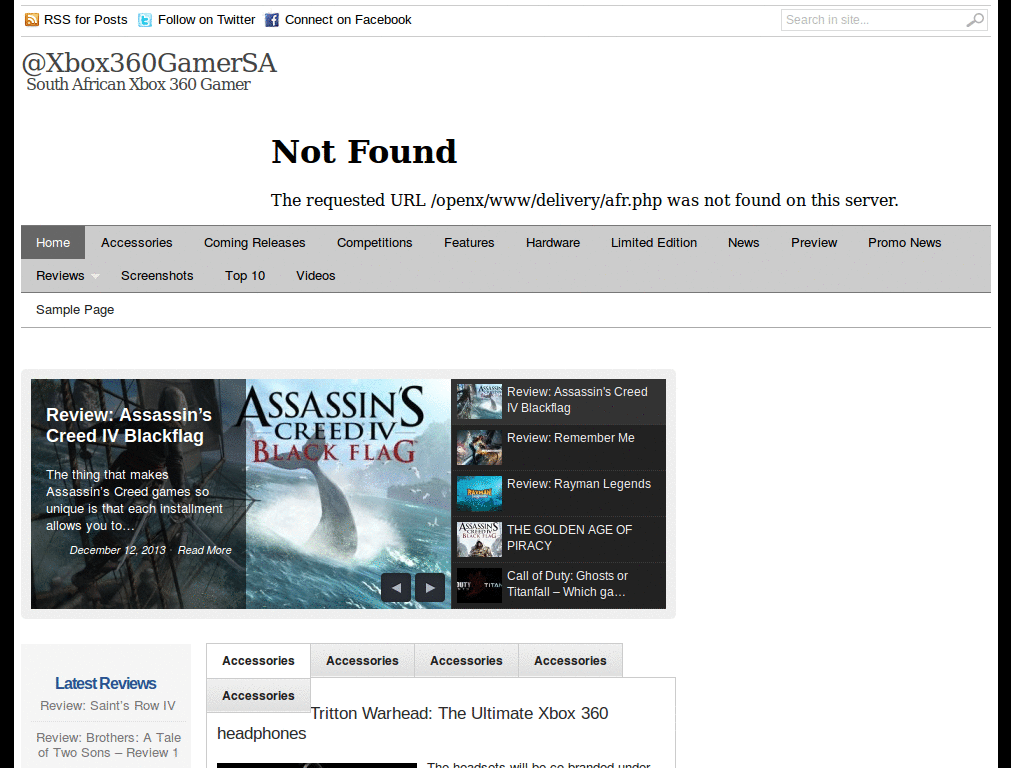Screen dimensions: 1024x768
Task: Open slider headline Review: Assassin's Creed IV Blackflag
Action: pos(129,425)
